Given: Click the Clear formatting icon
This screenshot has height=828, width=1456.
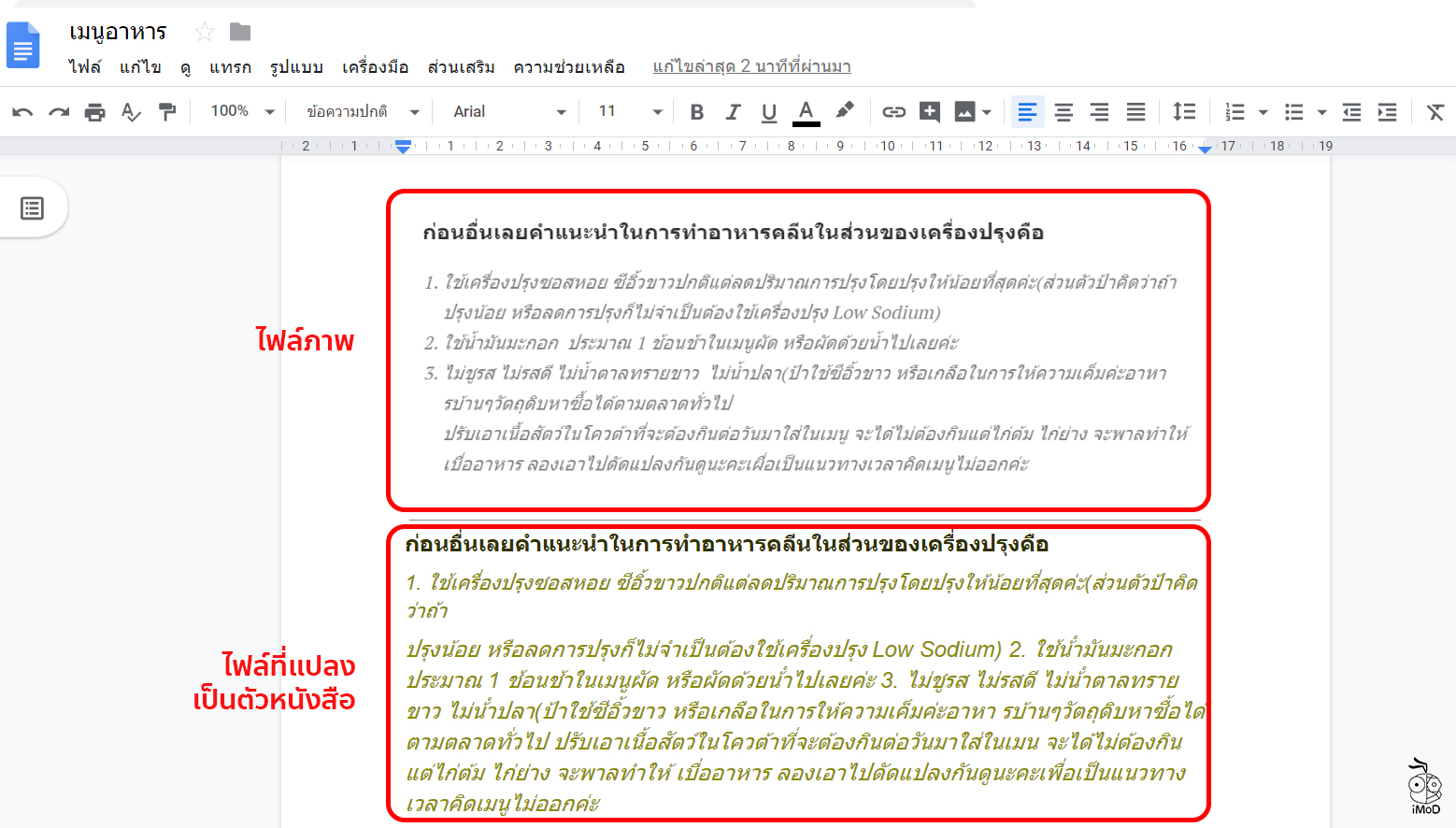Looking at the screenshot, I should (1435, 112).
